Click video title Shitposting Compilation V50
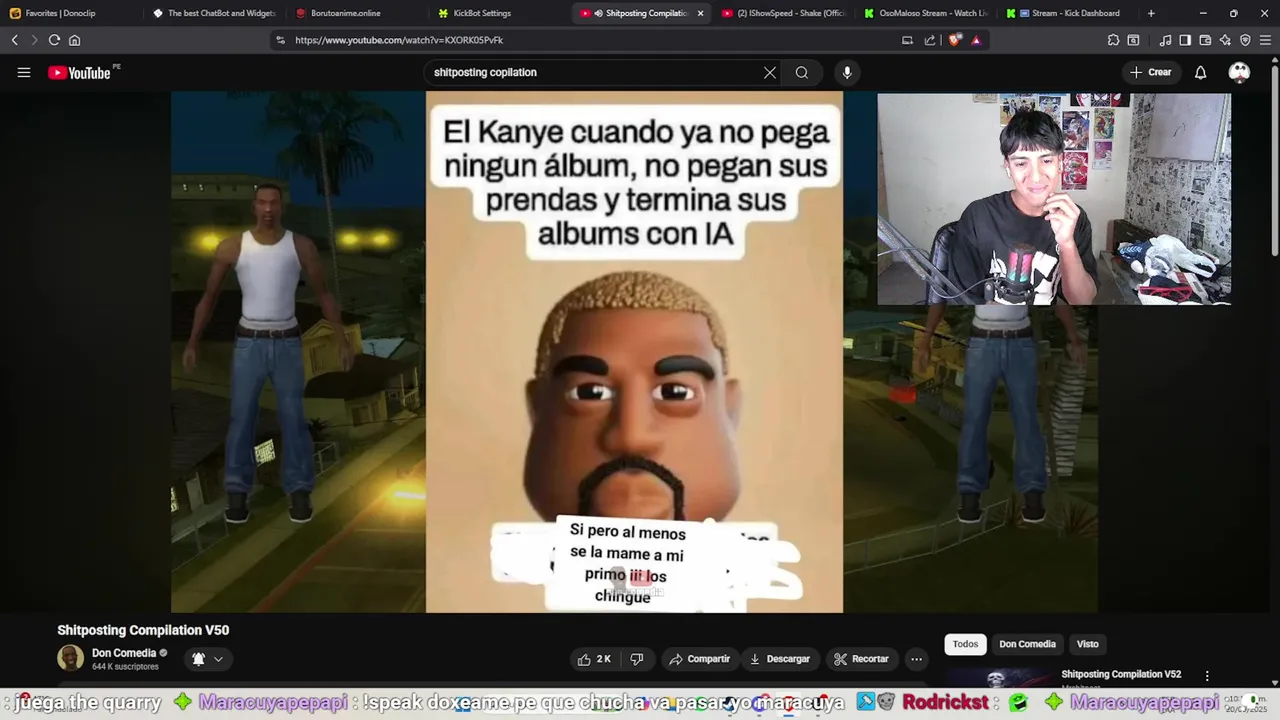The image size is (1280, 720). [143, 630]
